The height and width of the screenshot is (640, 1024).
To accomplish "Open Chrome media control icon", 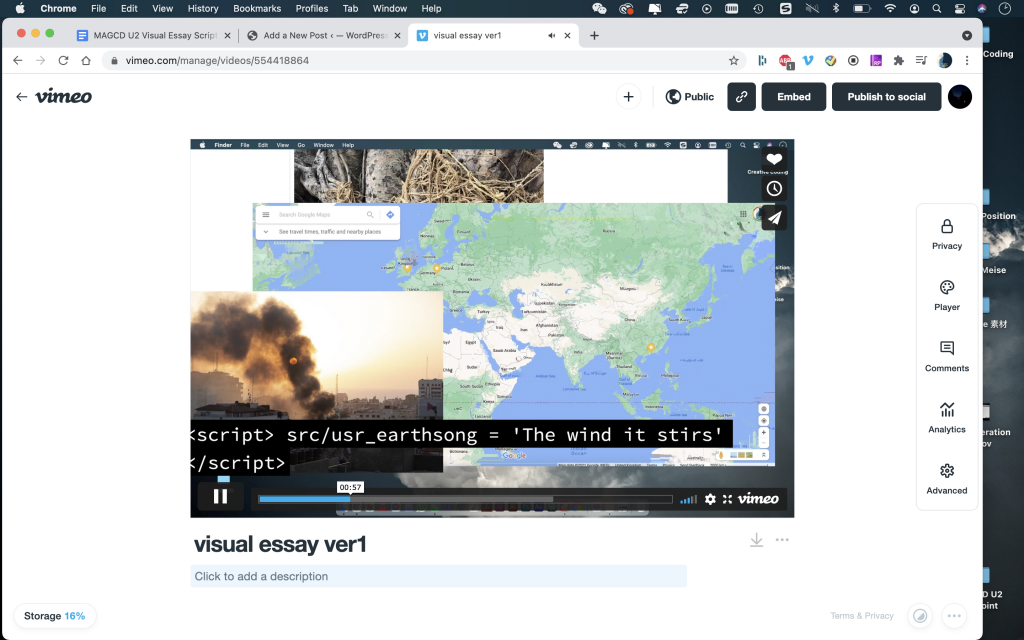I will (x=921, y=60).
